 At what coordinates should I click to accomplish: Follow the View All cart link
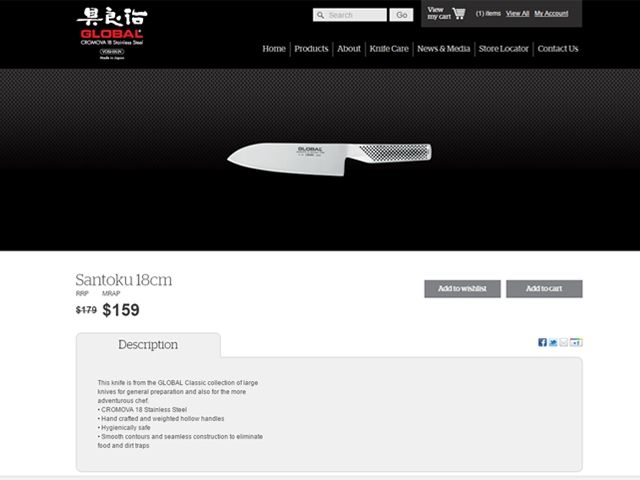tap(518, 13)
